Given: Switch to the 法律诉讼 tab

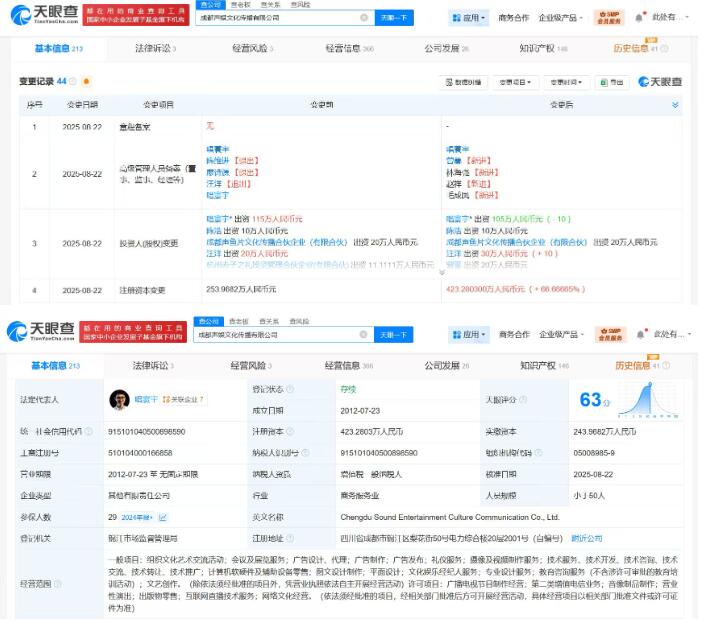Looking at the screenshot, I should click(155, 48).
